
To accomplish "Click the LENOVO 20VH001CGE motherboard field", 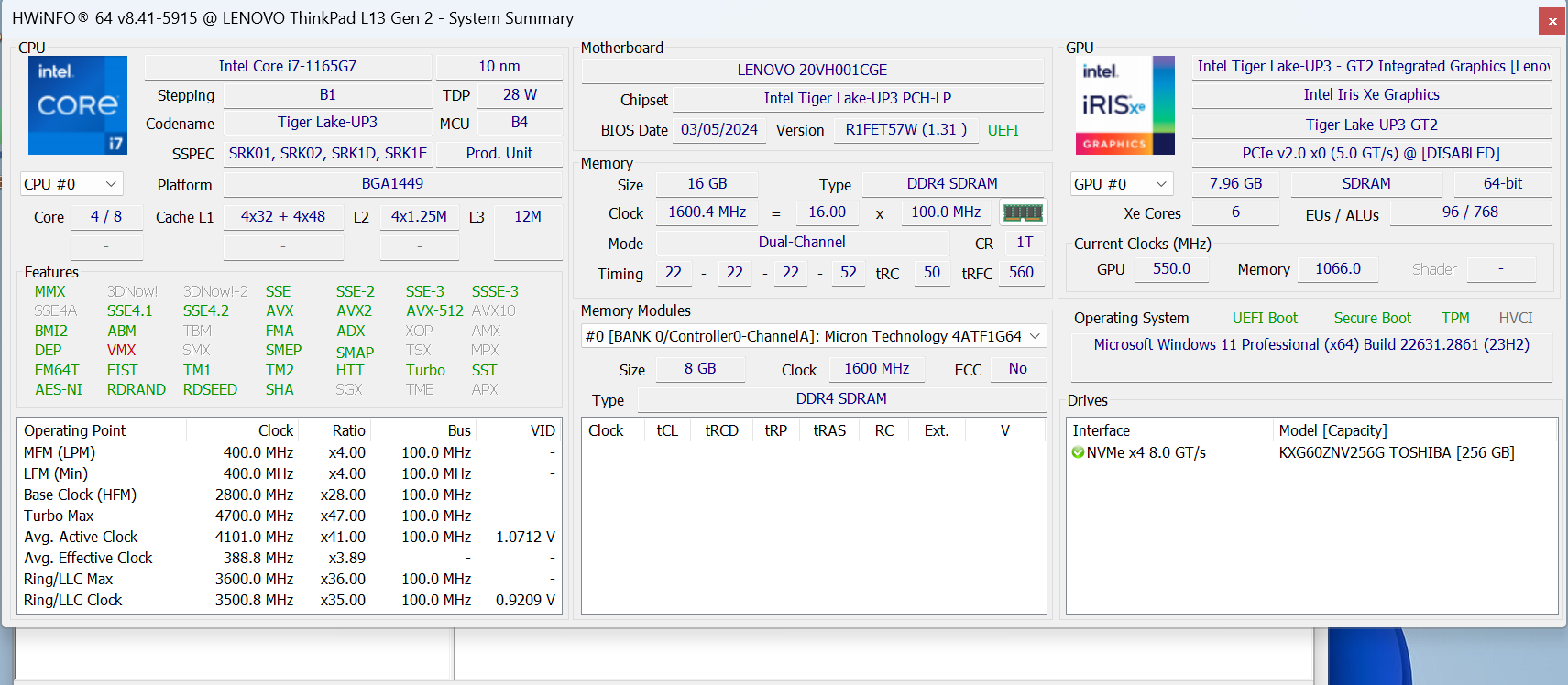I will coord(813,70).
